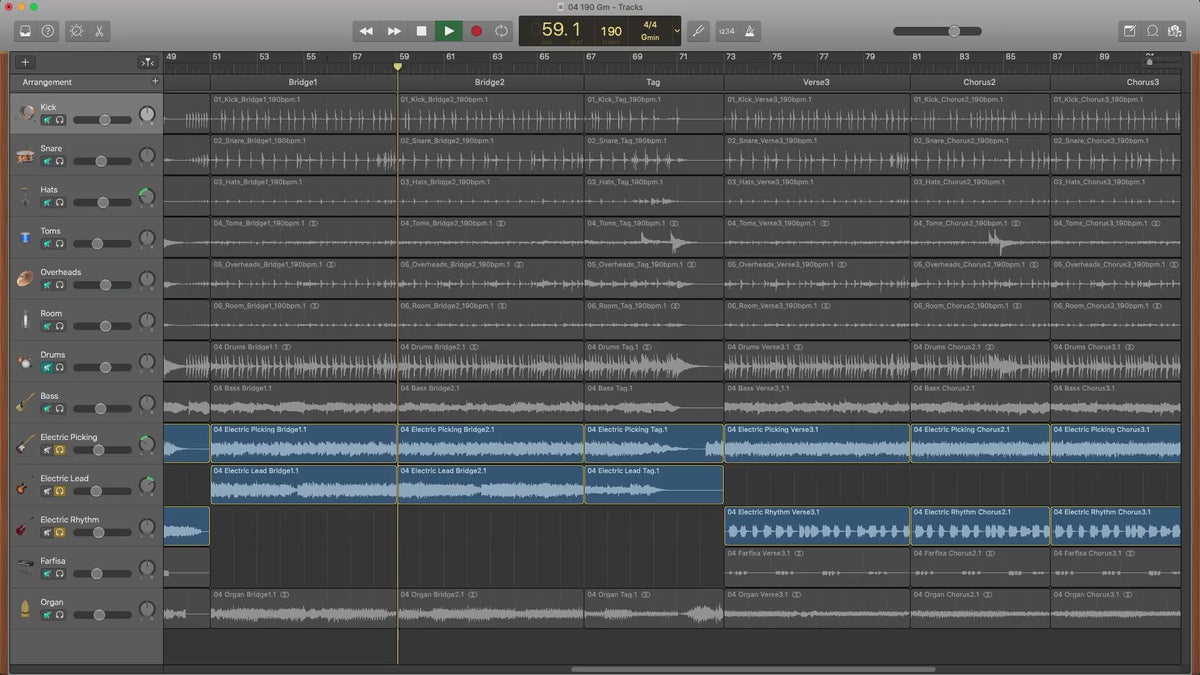Image resolution: width=1200 pixels, height=675 pixels.
Task: Open the Gmin key signature menu
Action: click(650, 37)
